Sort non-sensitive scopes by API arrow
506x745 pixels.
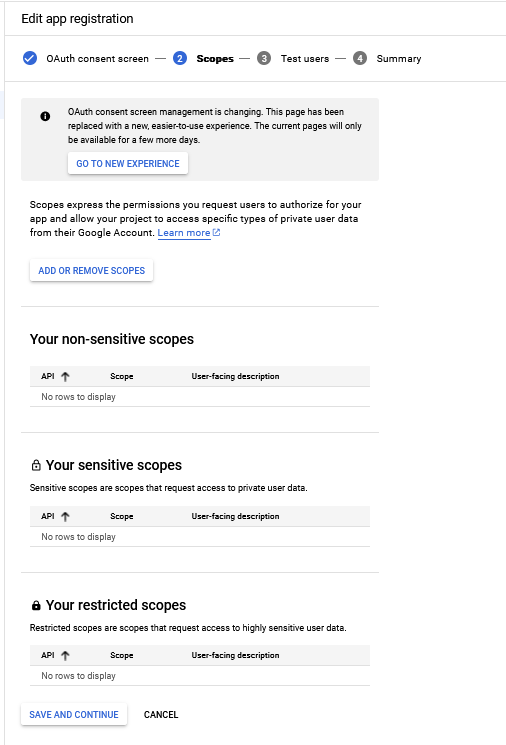coord(66,376)
